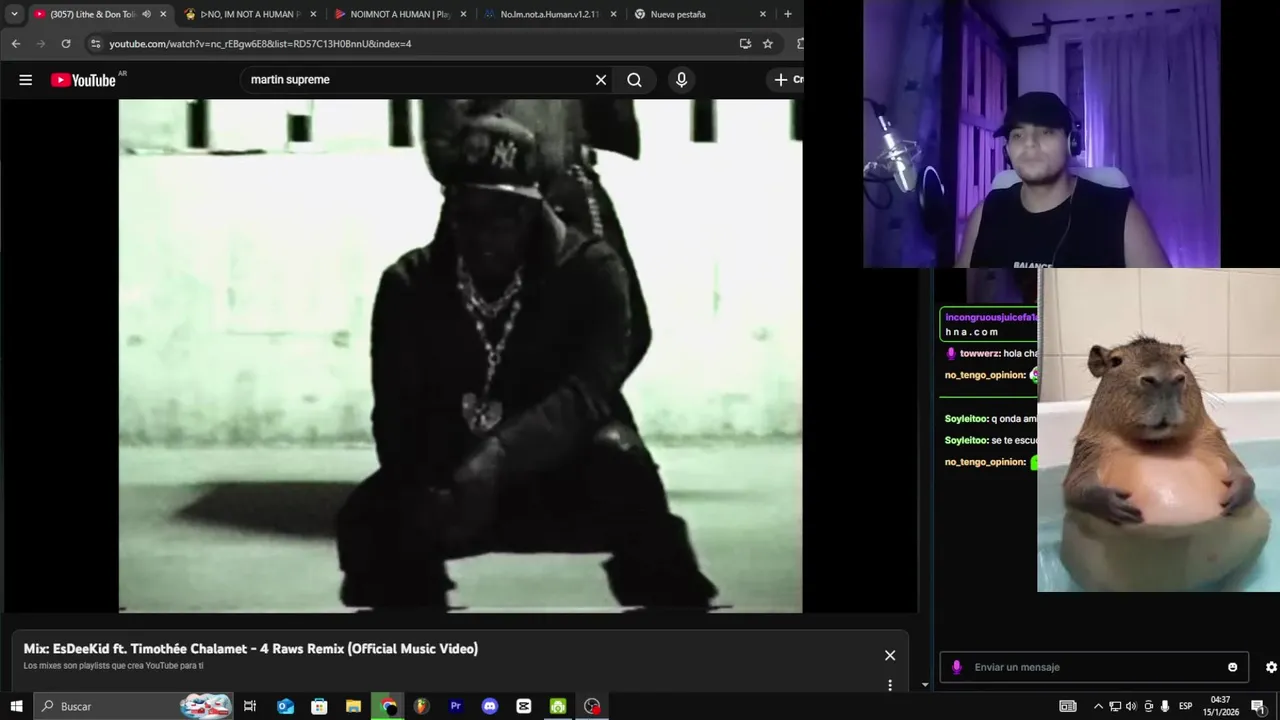Select the youtube.com URL in address bar
The width and height of the screenshot is (1280, 720).
tap(260, 44)
